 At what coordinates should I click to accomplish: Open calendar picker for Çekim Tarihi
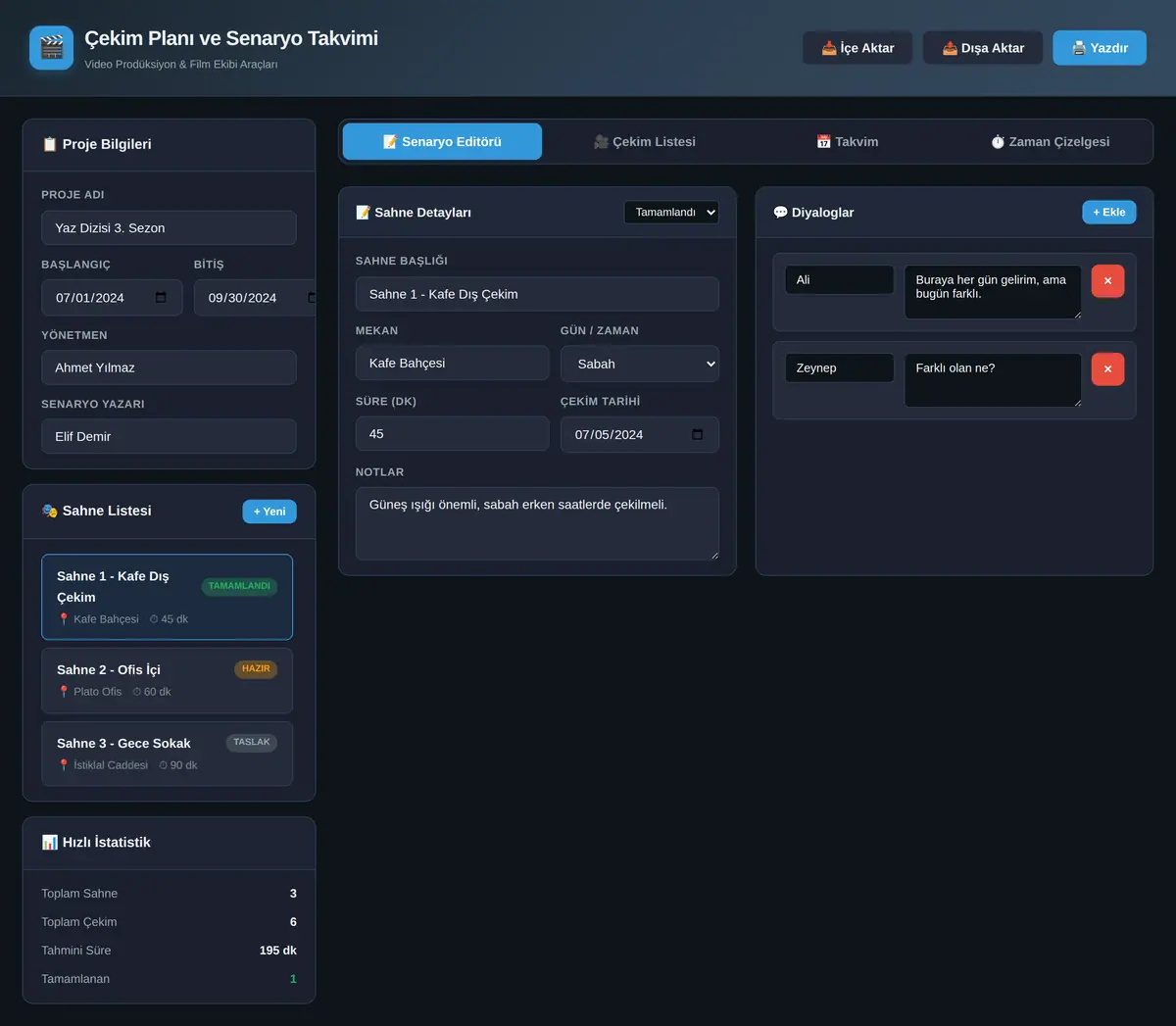697,434
